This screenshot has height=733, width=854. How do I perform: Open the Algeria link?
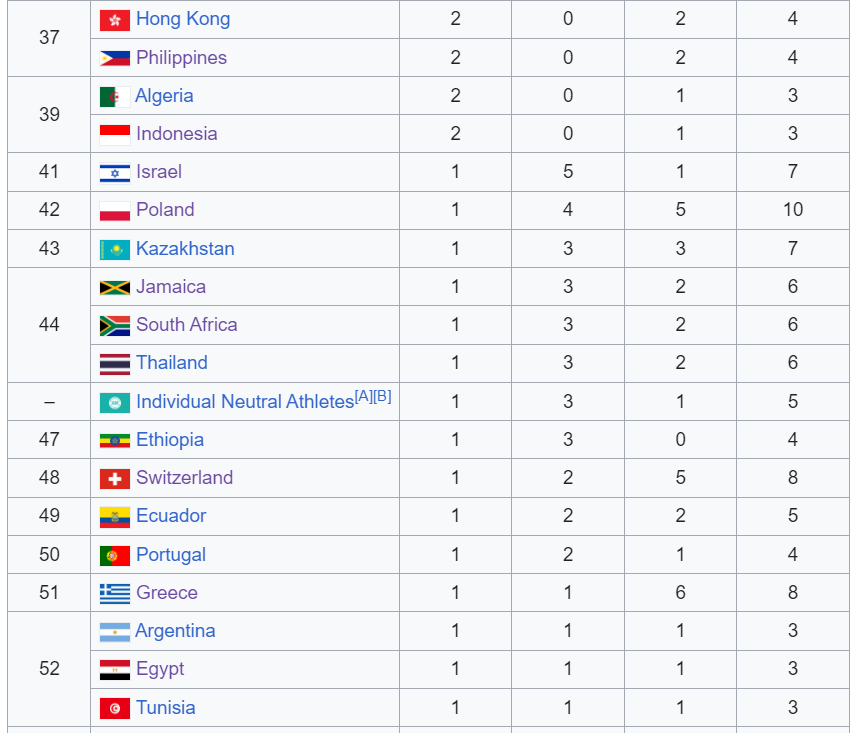(164, 96)
